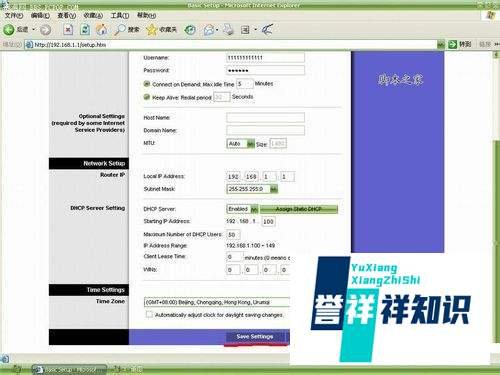Open the Search magnifier icon
The height and width of the screenshot is (375, 500).
(119, 30)
